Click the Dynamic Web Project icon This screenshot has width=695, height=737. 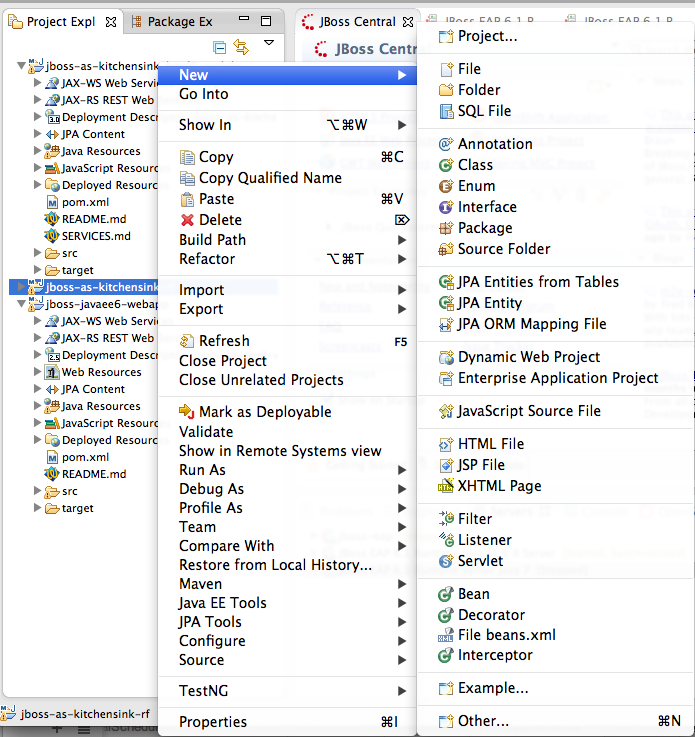tap(446, 357)
